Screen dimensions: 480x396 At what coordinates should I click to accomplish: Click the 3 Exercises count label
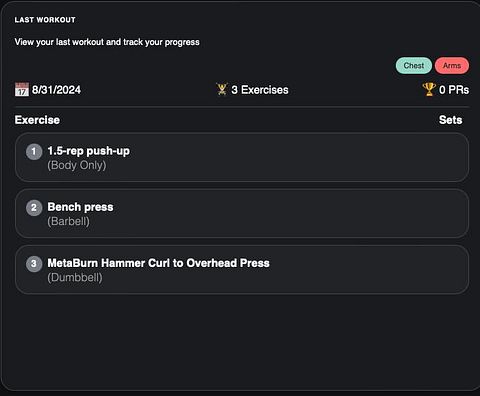(260, 90)
